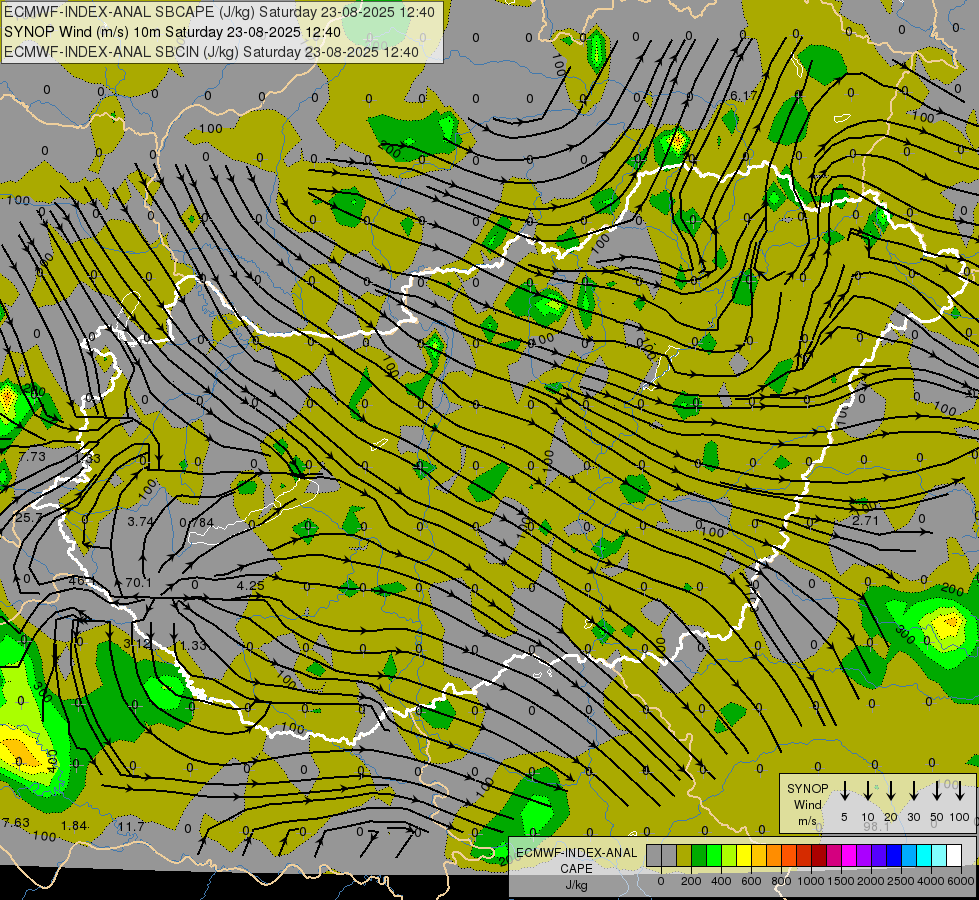The image size is (979, 900).
Task: Click the wind arrow above the 50 m/s label
Action: coord(937,791)
